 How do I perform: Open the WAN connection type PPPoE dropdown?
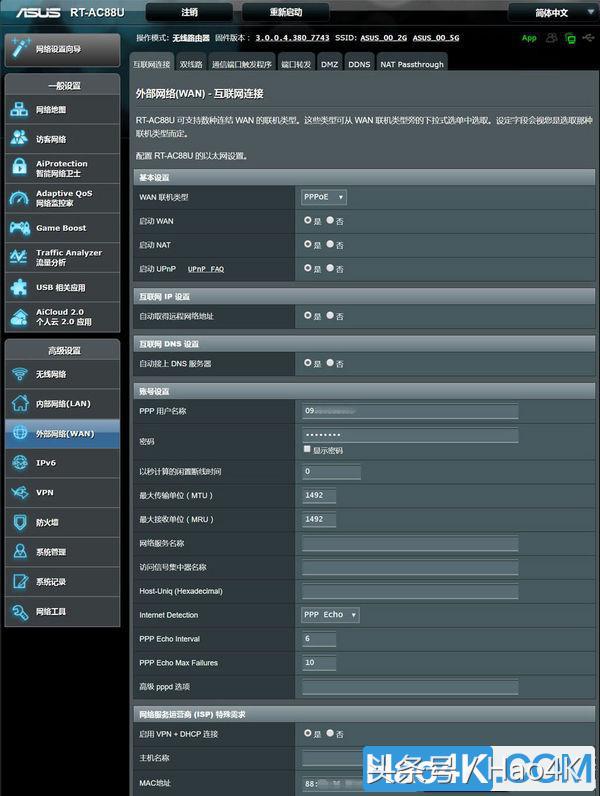point(324,197)
